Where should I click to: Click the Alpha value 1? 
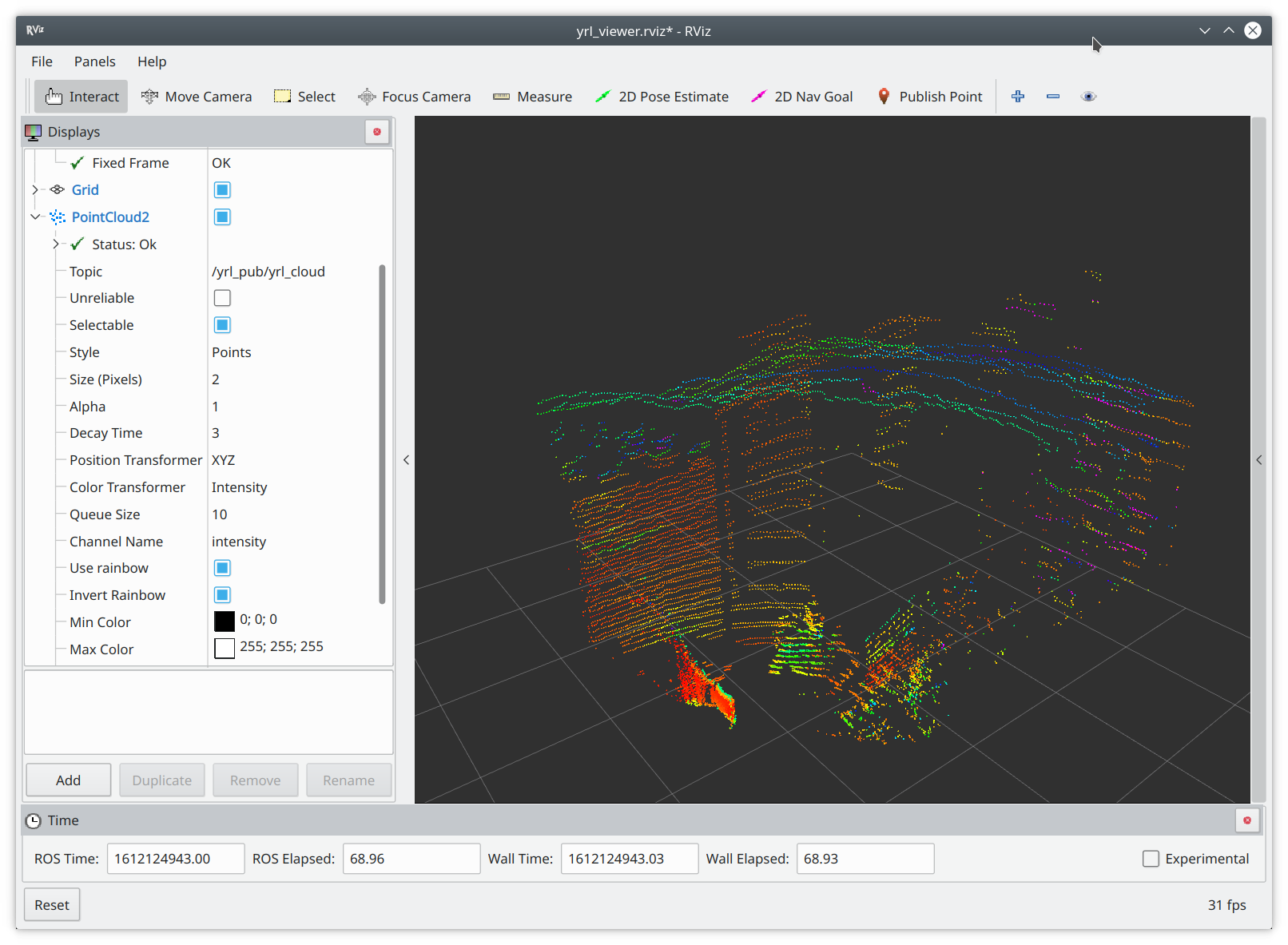(x=215, y=407)
